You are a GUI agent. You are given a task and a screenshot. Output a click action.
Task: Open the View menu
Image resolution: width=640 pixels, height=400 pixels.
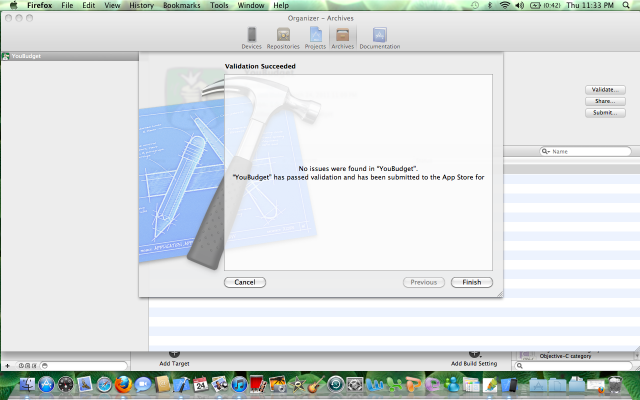point(112,5)
